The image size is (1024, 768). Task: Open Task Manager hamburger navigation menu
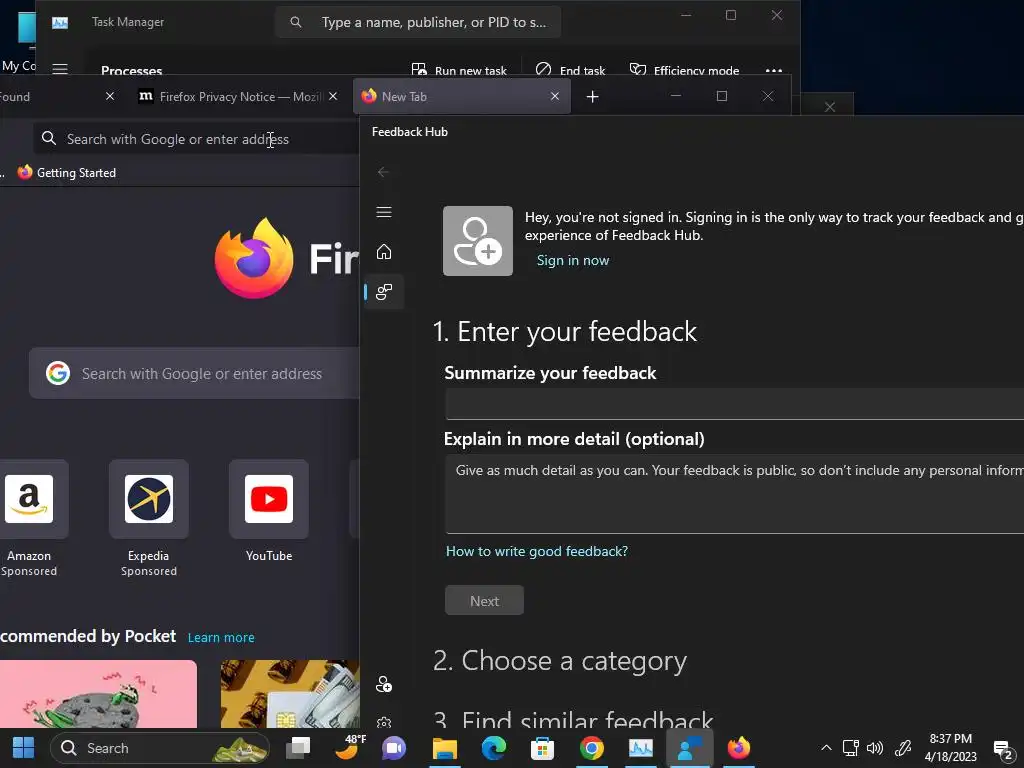point(60,69)
